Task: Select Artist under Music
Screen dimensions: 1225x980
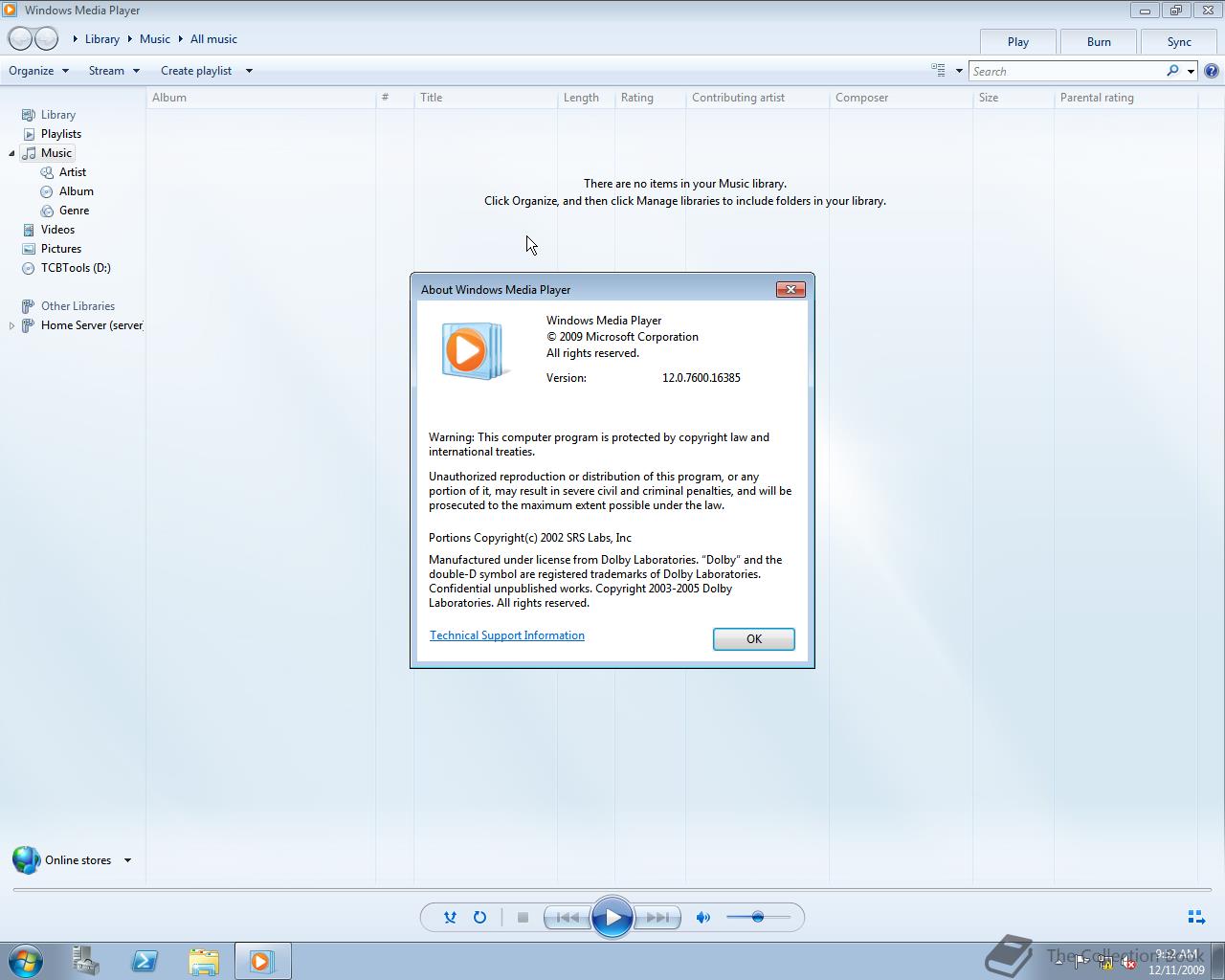Action: point(72,172)
